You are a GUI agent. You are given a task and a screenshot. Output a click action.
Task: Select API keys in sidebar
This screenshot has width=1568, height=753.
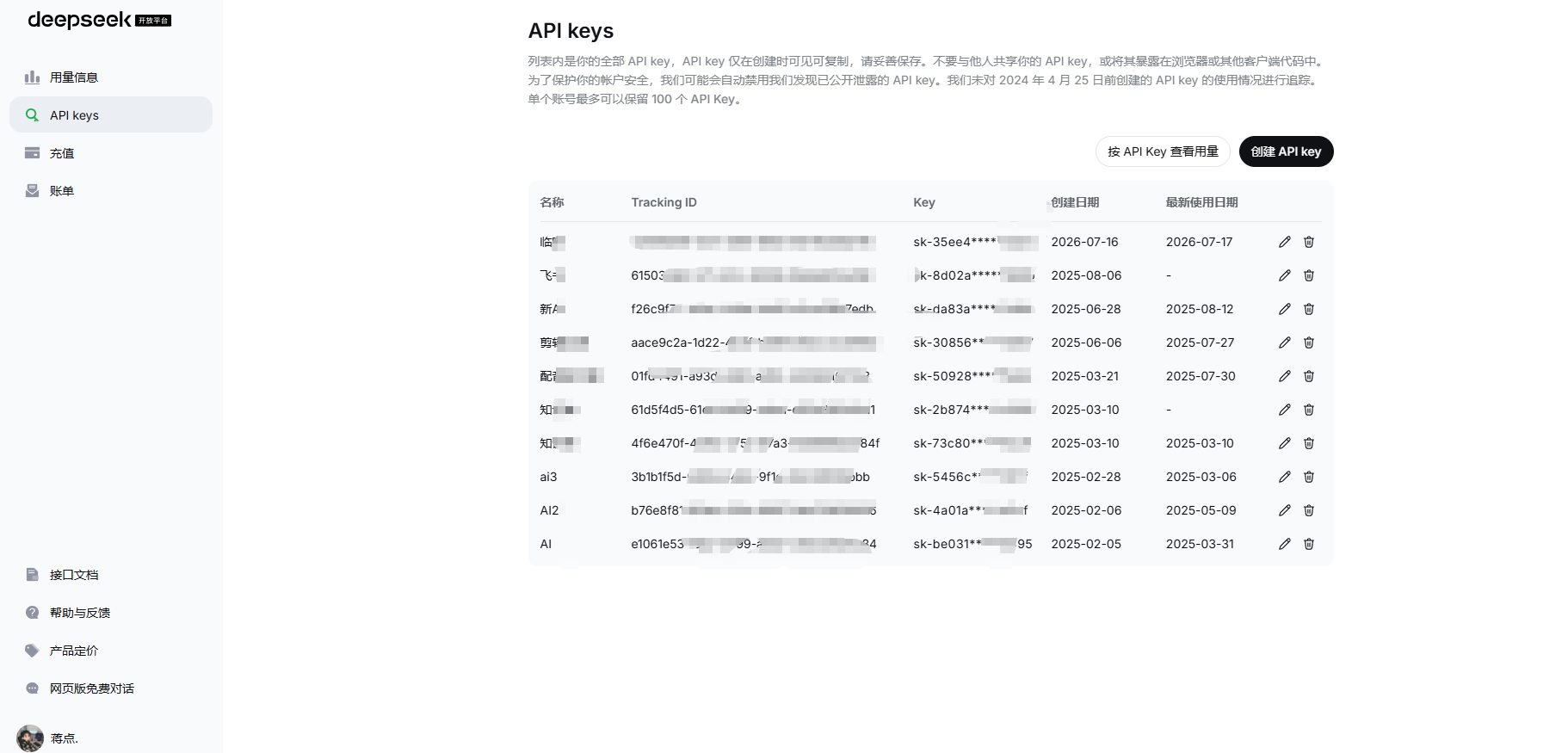coord(110,115)
